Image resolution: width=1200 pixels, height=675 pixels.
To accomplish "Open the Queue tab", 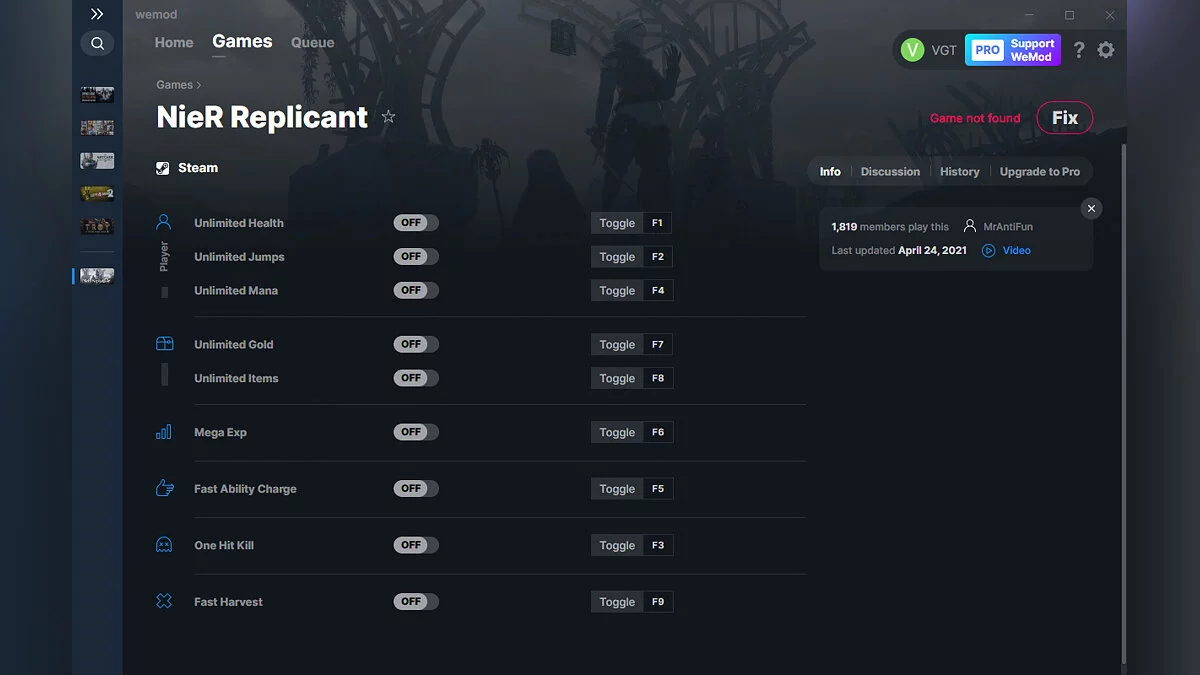I will click(313, 43).
